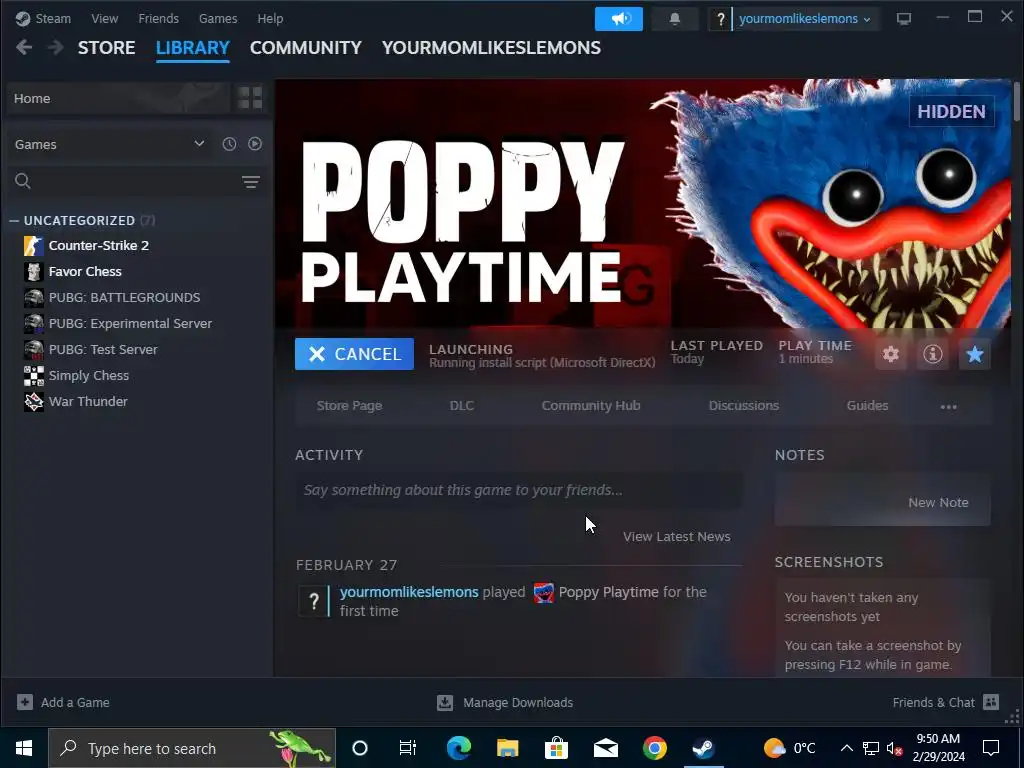Click the Steam logo icon in menu bar
This screenshot has width=1024, height=768.
click(23, 18)
